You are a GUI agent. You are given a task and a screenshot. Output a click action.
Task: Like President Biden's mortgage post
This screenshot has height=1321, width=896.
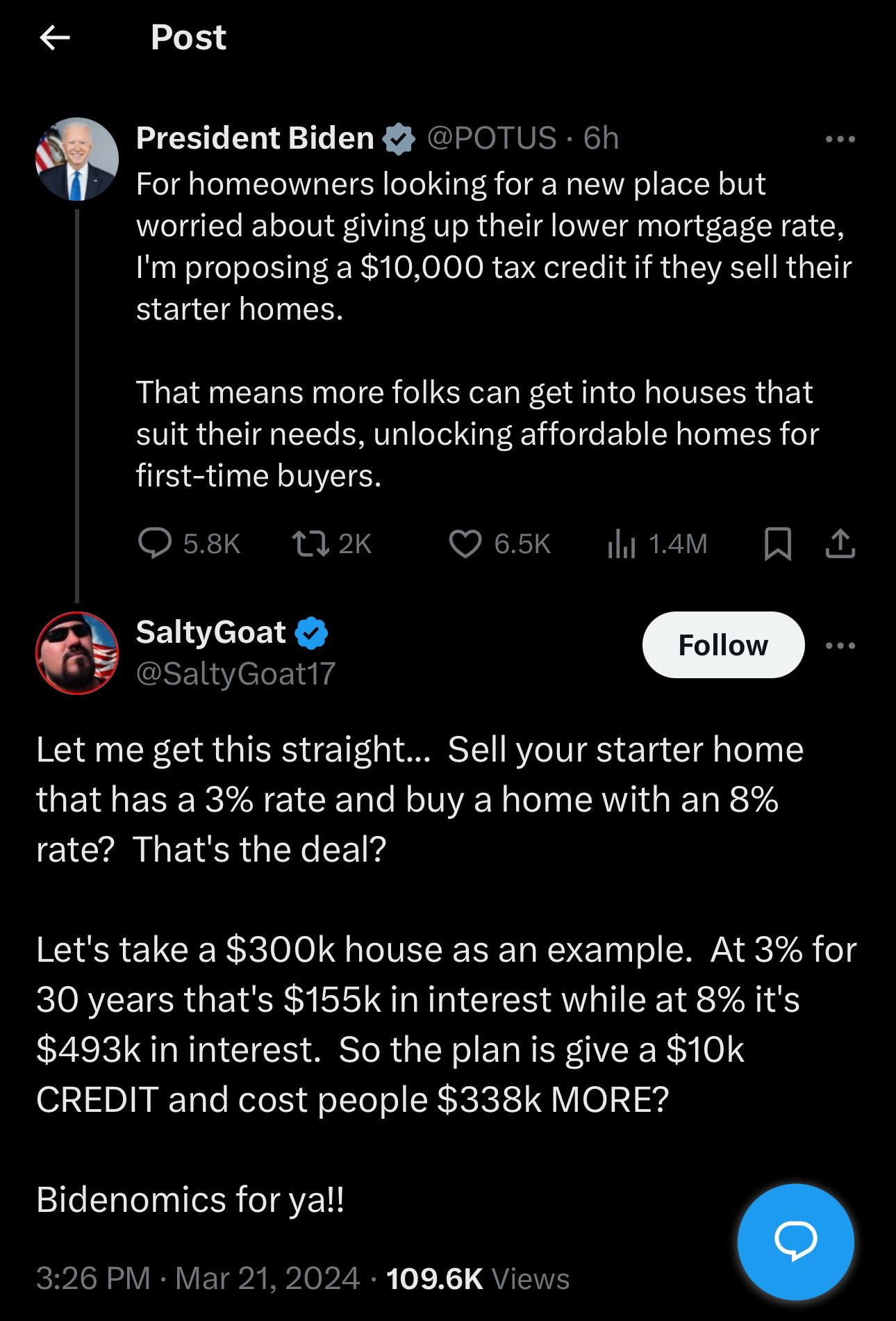pyautogui.click(x=465, y=543)
